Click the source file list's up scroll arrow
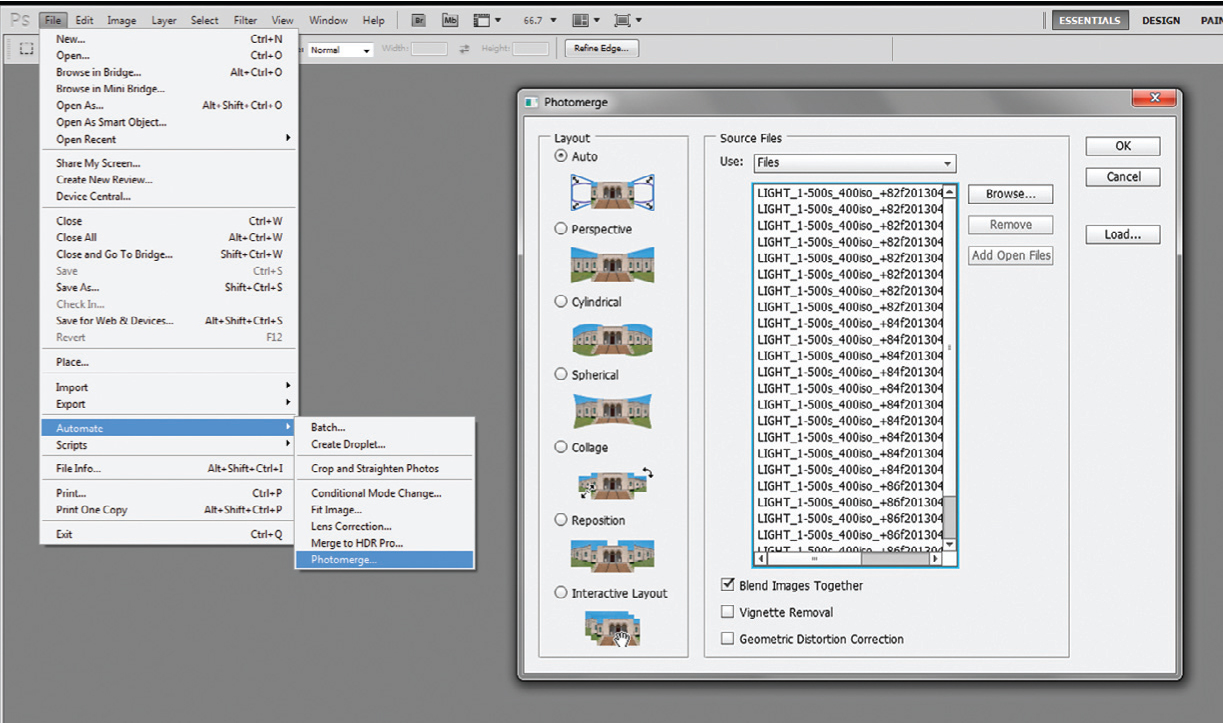Viewport: 1223px width, 723px height. tap(950, 192)
